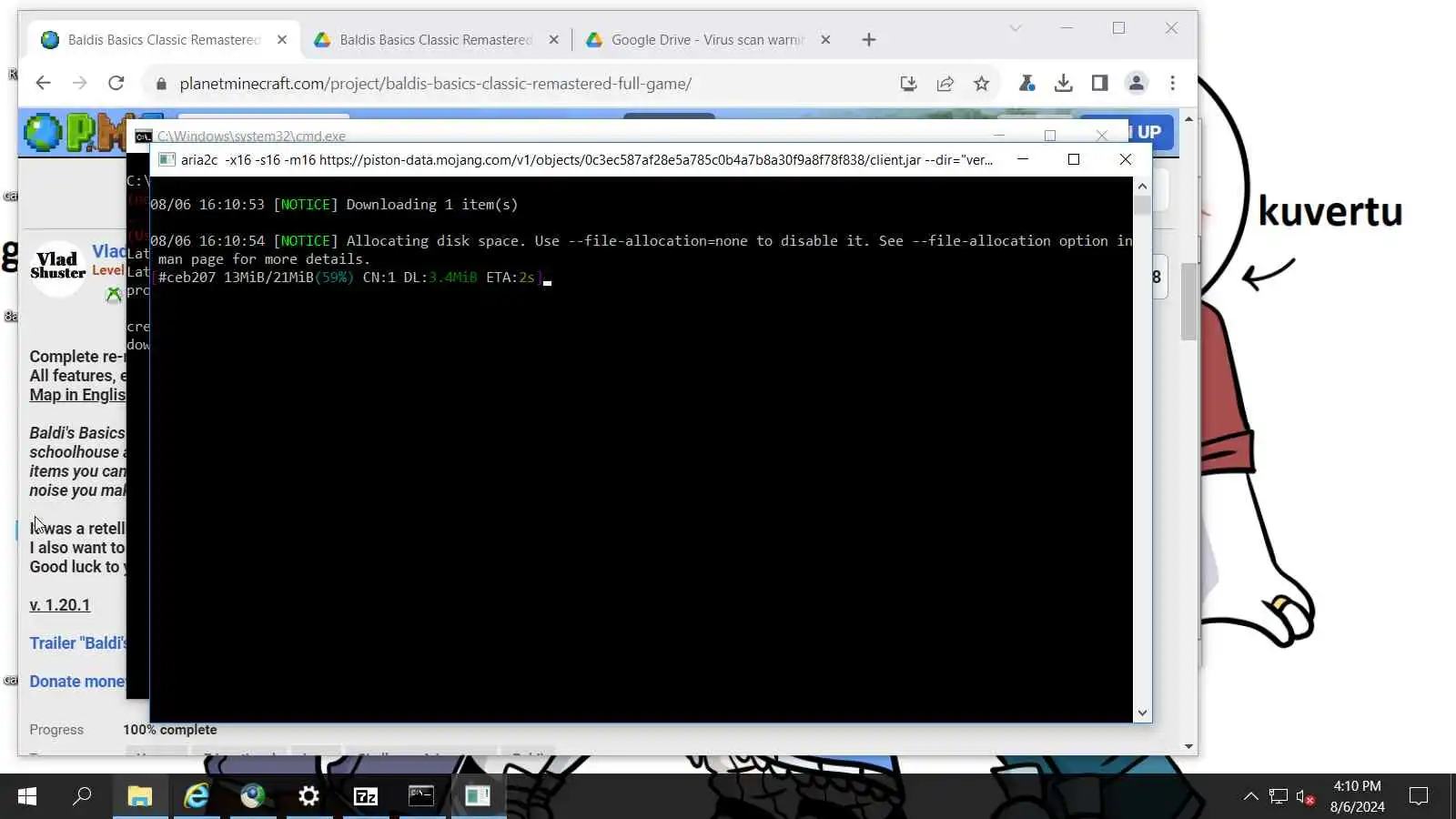
Task: Open the Chrome Labs flask icon
Action: pos(1026,84)
